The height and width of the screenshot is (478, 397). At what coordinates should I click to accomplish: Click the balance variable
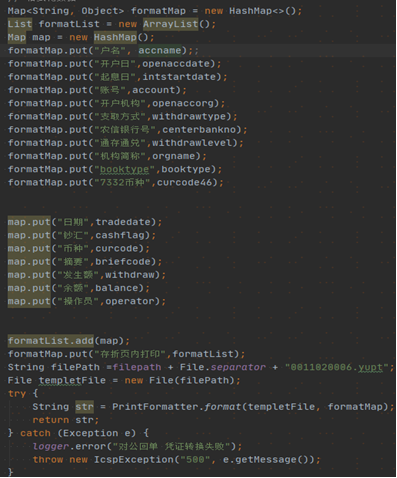tap(117, 288)
